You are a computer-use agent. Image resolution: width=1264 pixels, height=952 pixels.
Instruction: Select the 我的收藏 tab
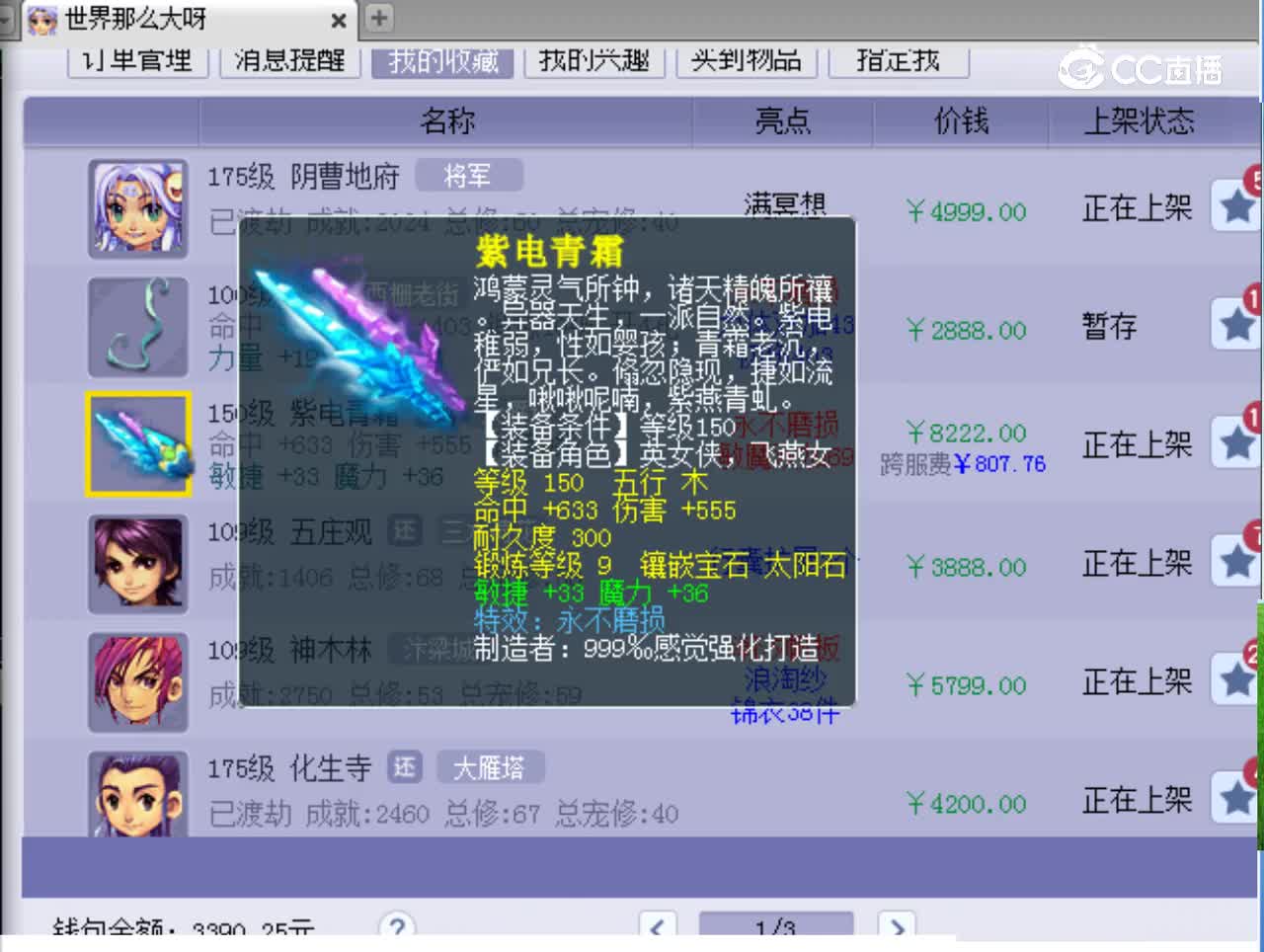click(442, 61)
